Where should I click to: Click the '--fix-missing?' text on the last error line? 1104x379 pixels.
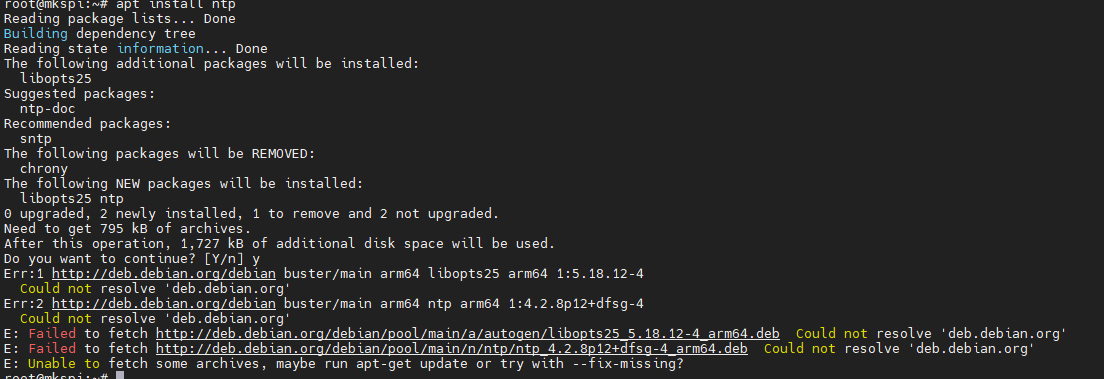pyautogui.click(x=627, y=364)
